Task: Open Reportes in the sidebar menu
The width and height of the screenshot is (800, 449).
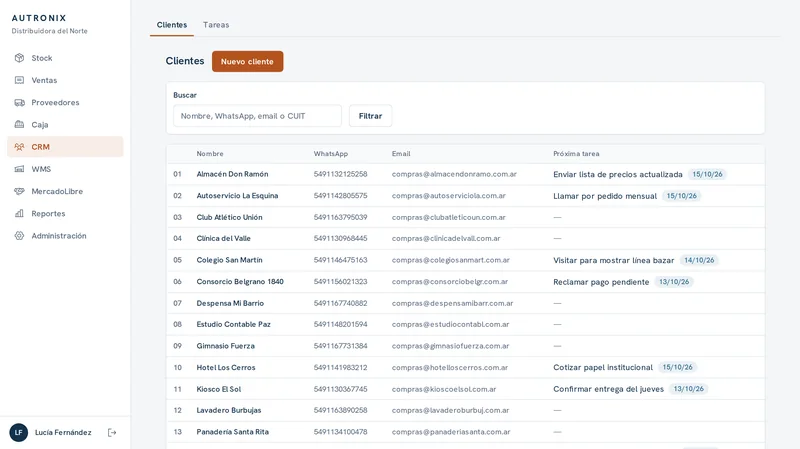Action: pos(65,213)
